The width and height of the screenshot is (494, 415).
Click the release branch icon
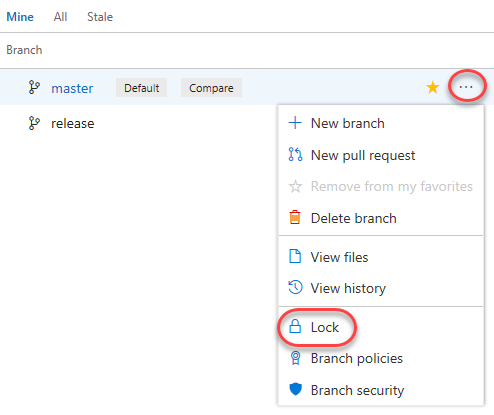(x=34, y=123)
